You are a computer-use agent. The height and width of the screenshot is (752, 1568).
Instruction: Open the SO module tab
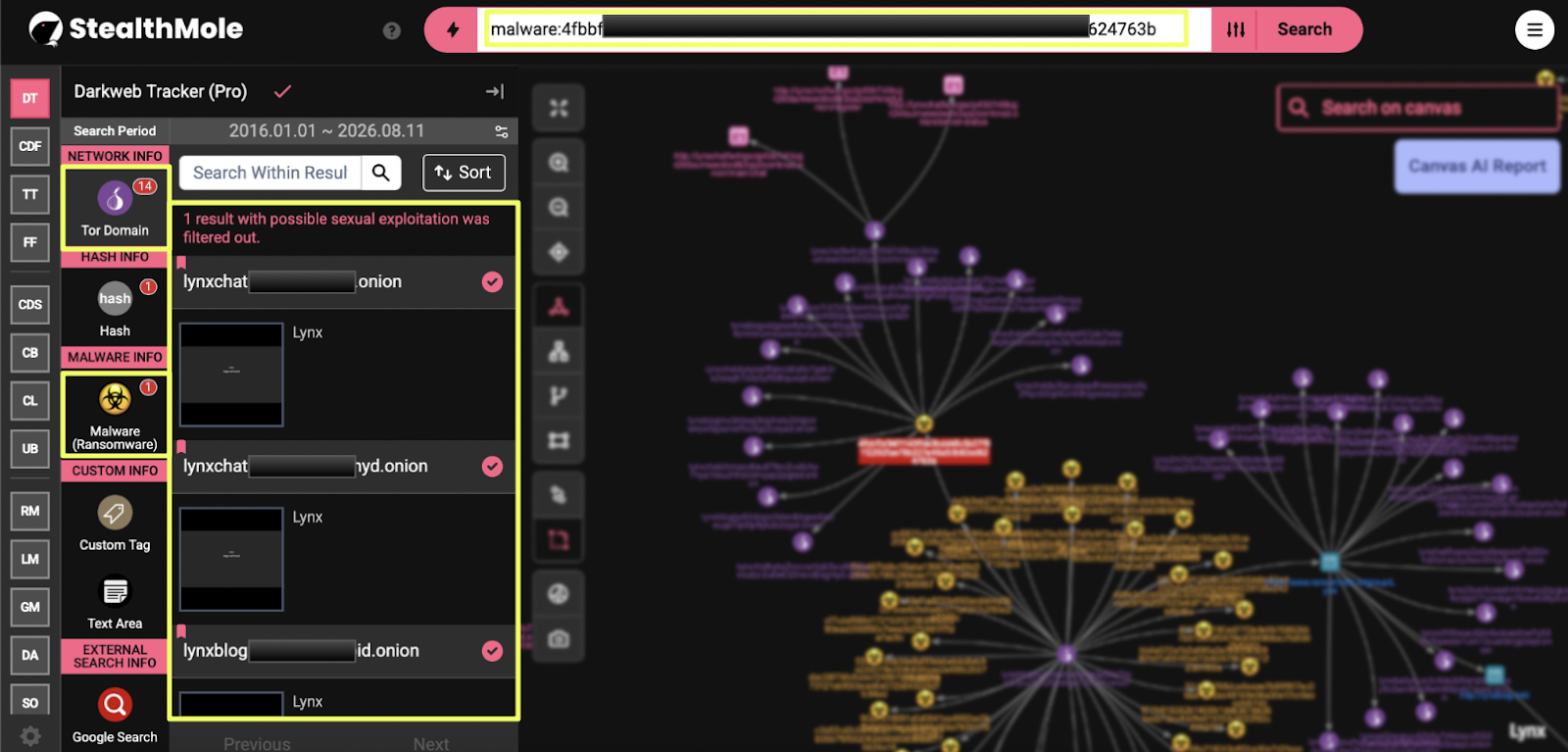pos(30,700)
